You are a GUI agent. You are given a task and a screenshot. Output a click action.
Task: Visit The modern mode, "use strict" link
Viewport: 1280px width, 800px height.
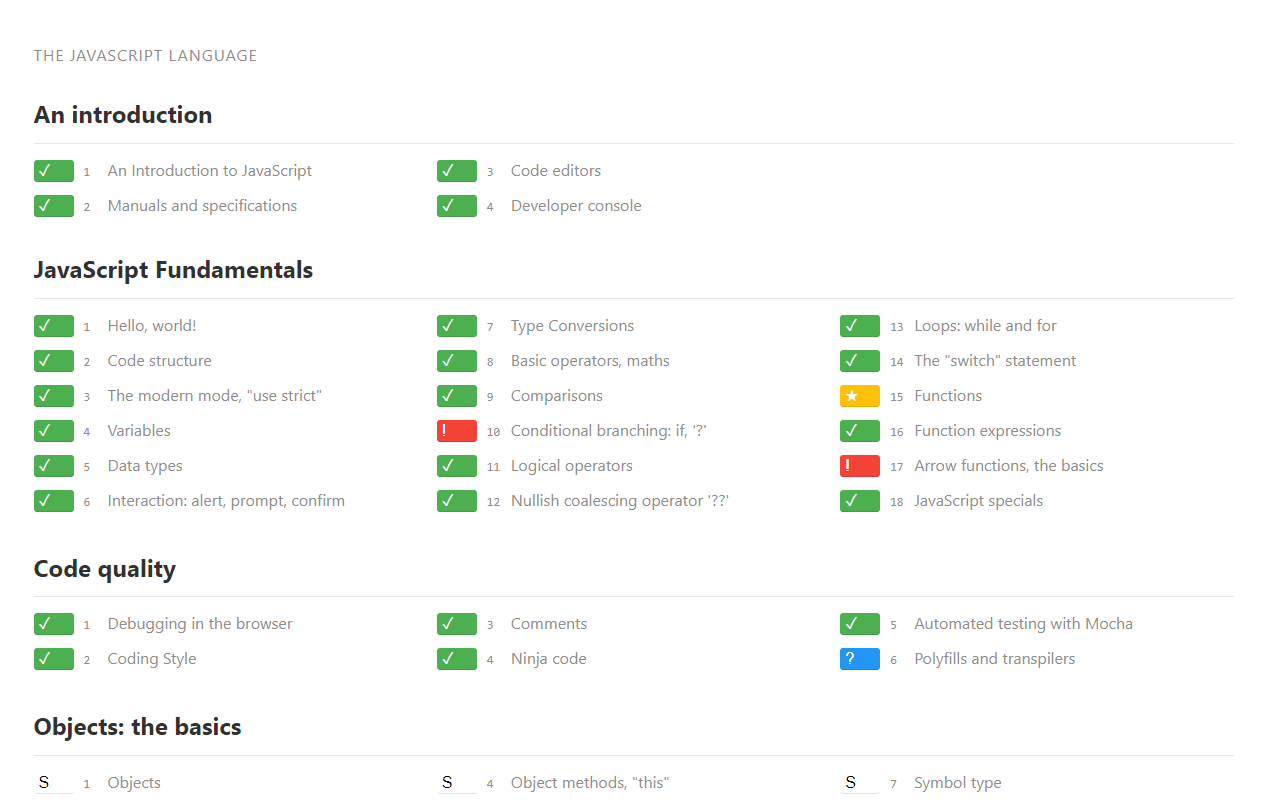pos(215,396)
